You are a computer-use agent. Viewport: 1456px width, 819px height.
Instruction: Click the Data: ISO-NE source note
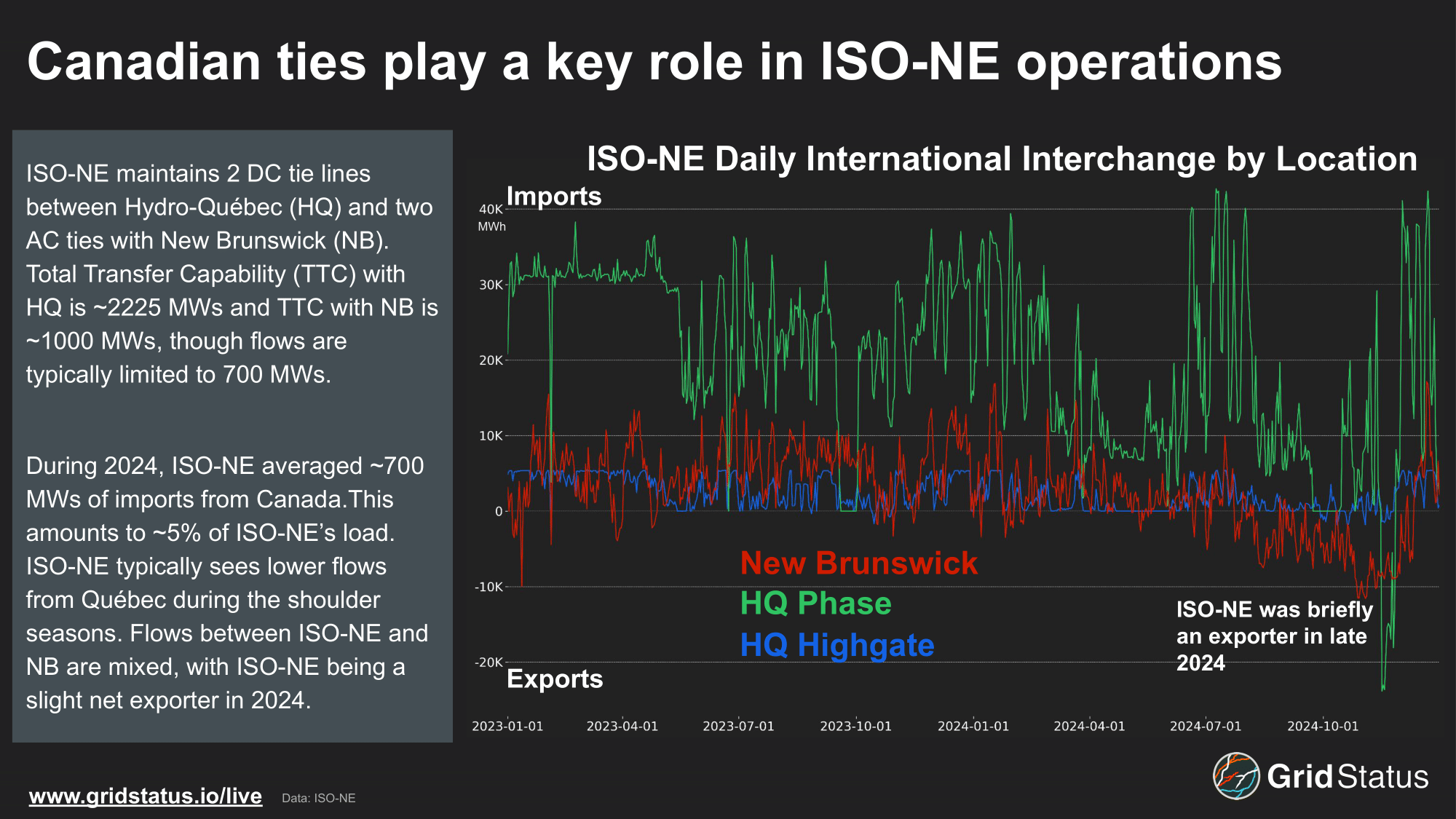tap(318, 798)
